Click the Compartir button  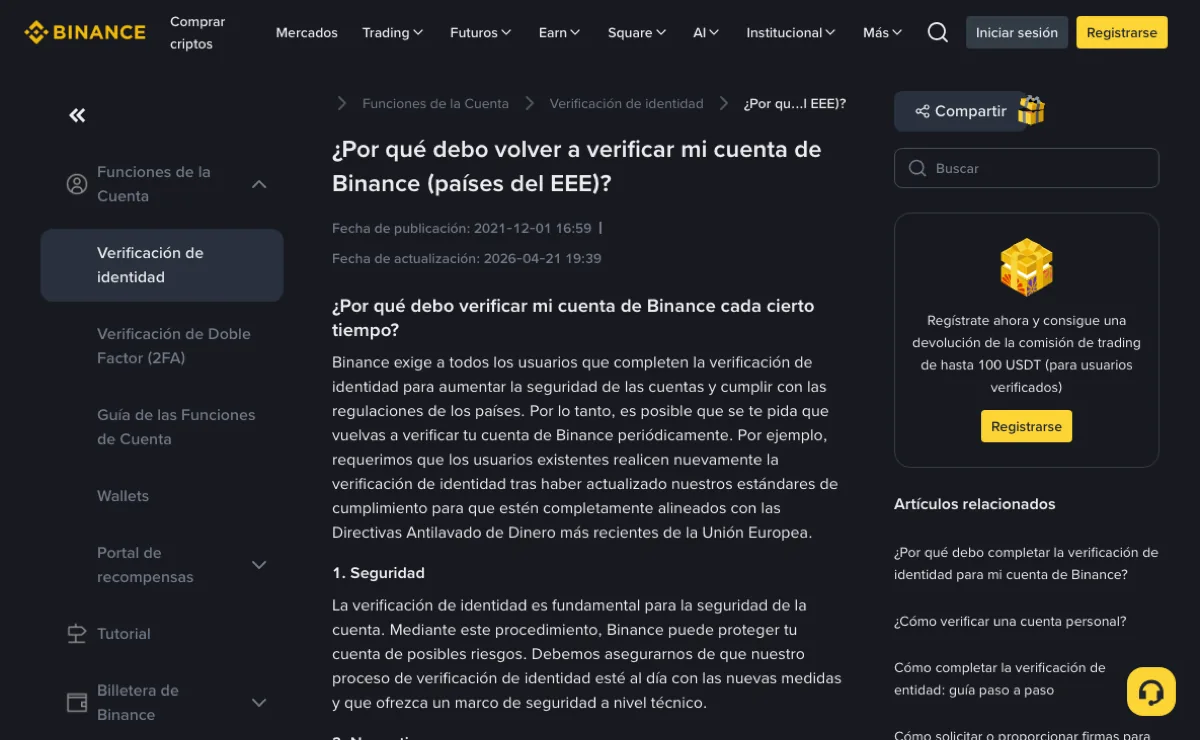tap(960, 111)
